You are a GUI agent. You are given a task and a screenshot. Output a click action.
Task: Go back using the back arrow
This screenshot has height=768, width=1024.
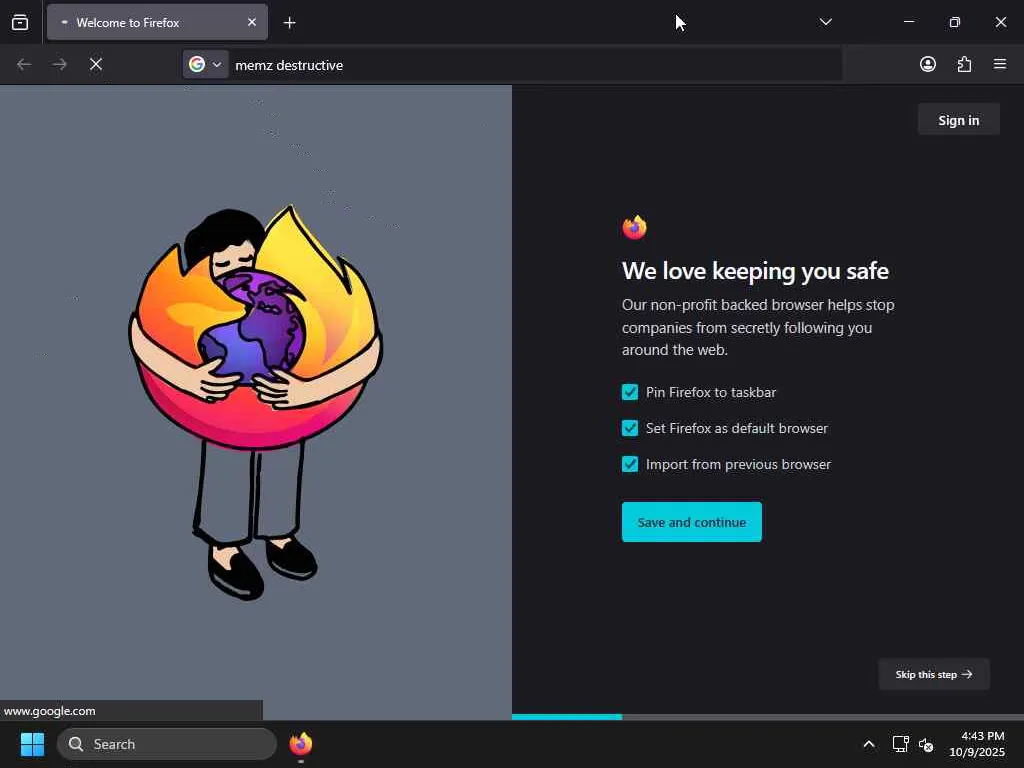click(x=24, y=64)
